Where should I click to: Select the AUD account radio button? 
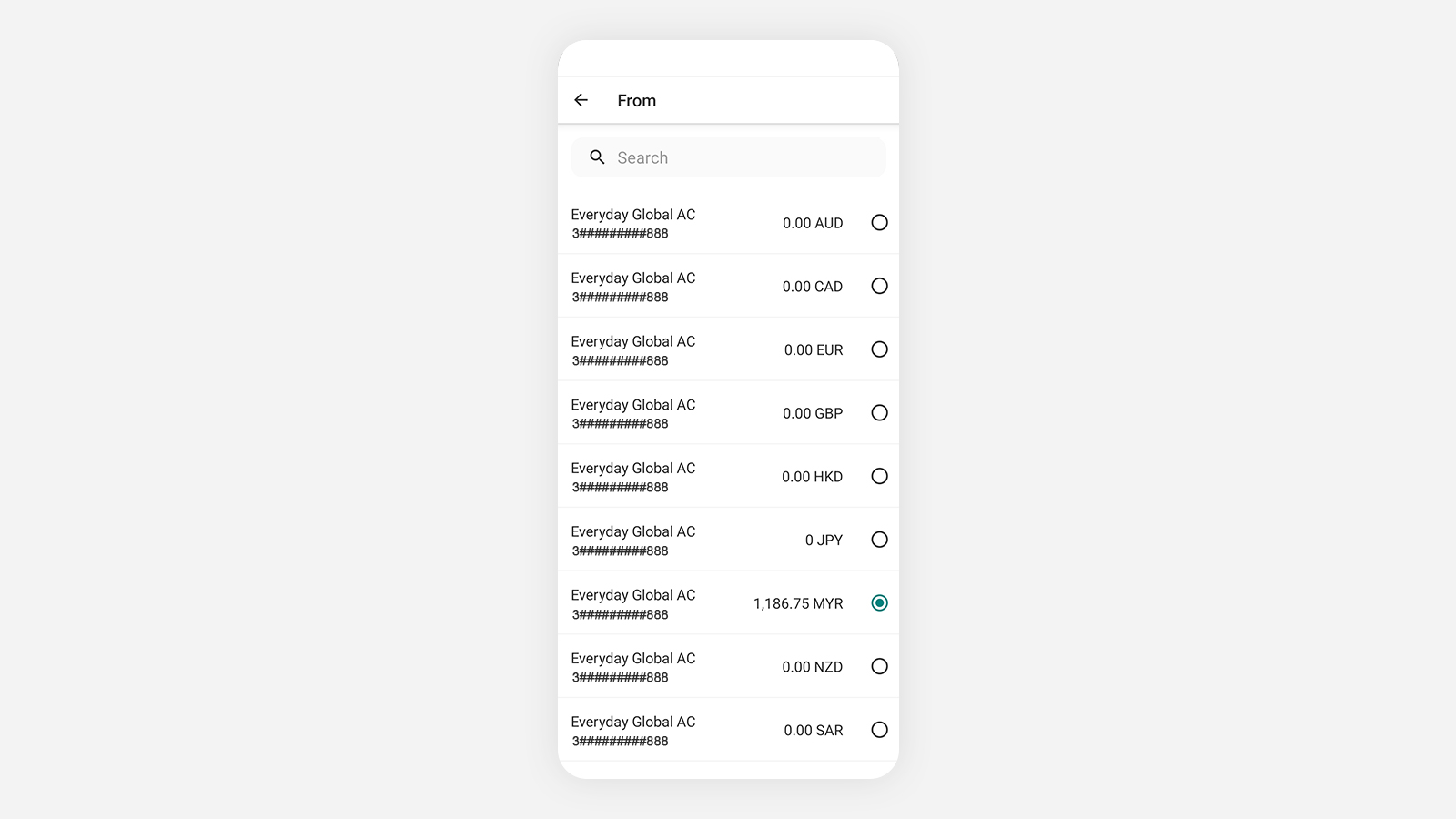tap(879, 222)
